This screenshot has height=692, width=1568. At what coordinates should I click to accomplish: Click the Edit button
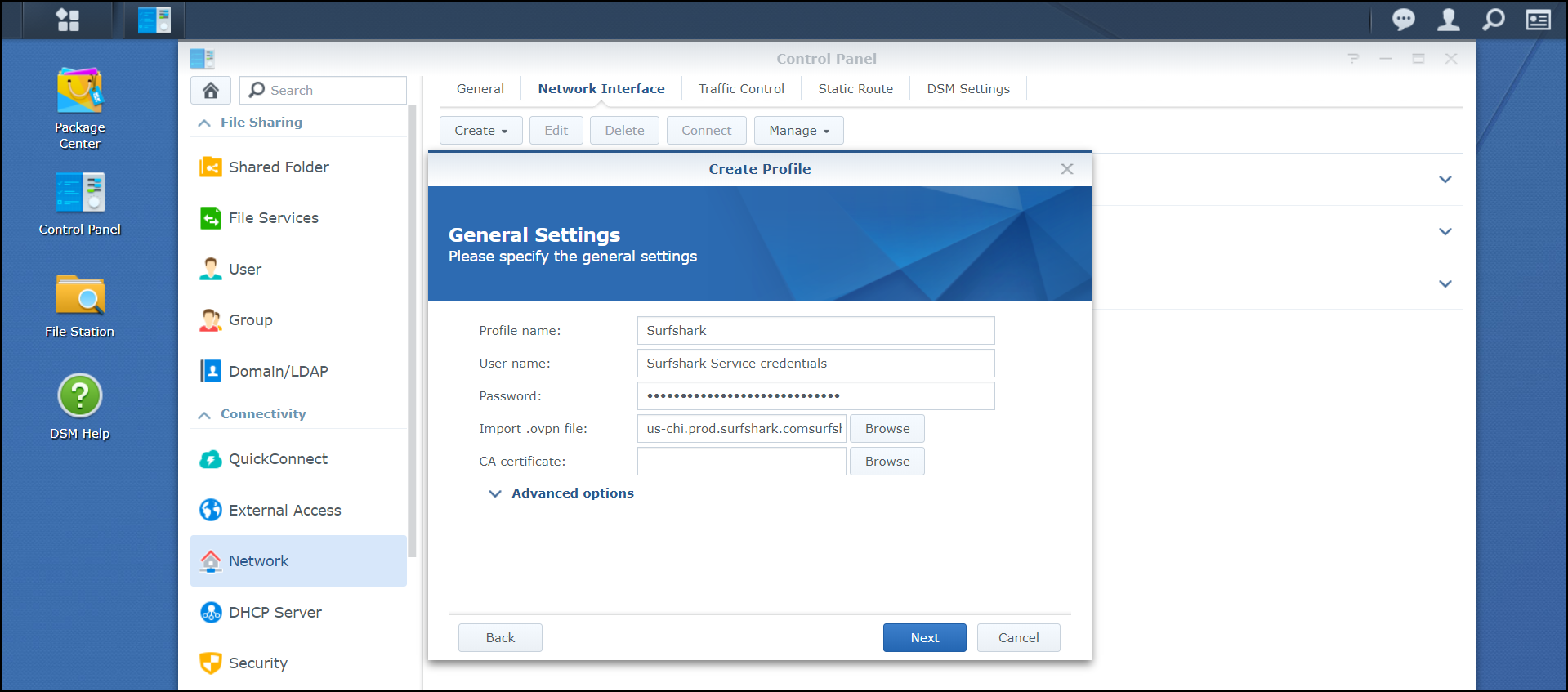[x=556, y=131]
